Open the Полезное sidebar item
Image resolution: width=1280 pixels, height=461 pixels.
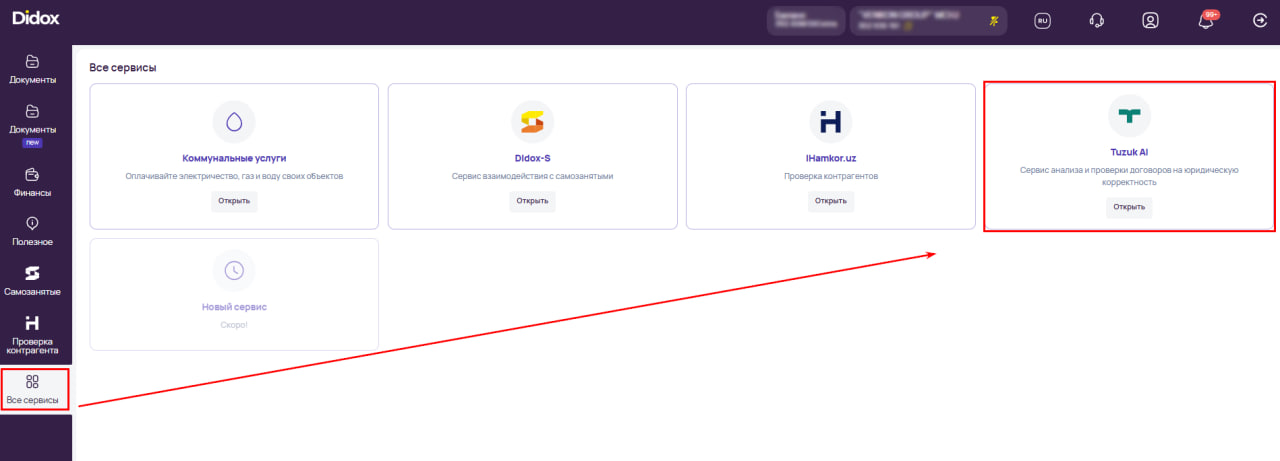32,231
